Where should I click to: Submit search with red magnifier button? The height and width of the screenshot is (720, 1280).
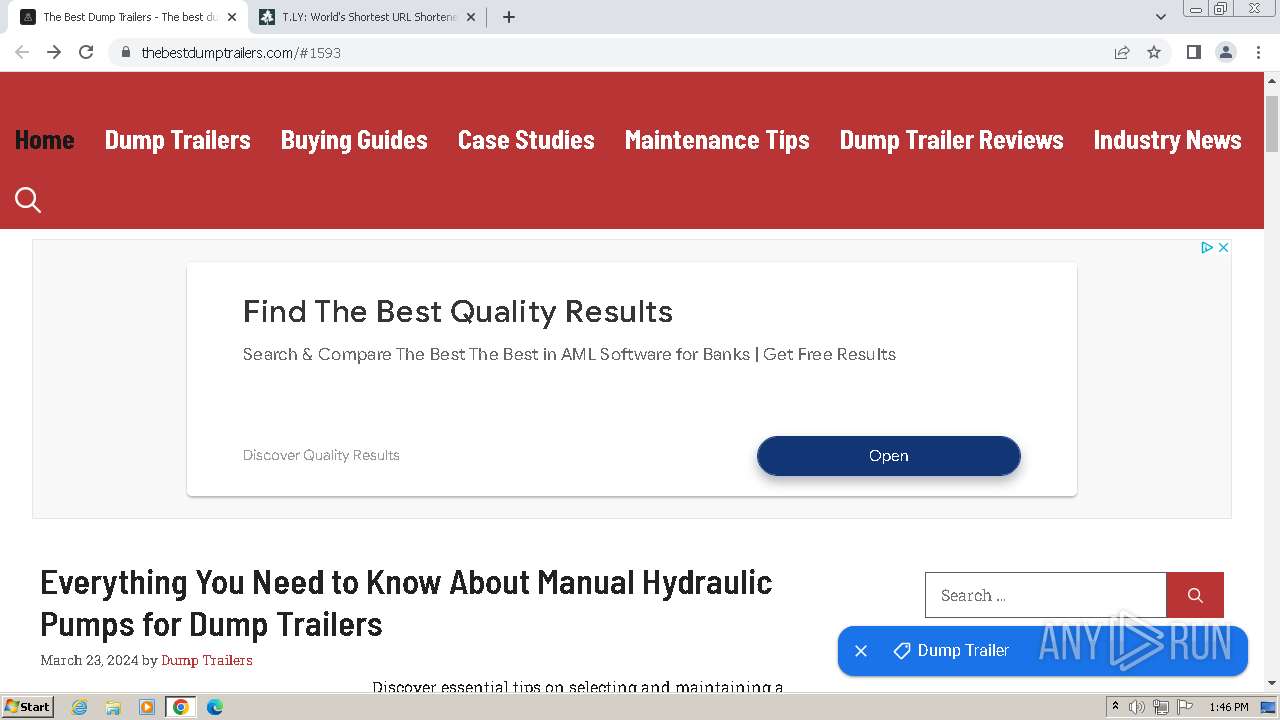click(x=1195, y=595)
